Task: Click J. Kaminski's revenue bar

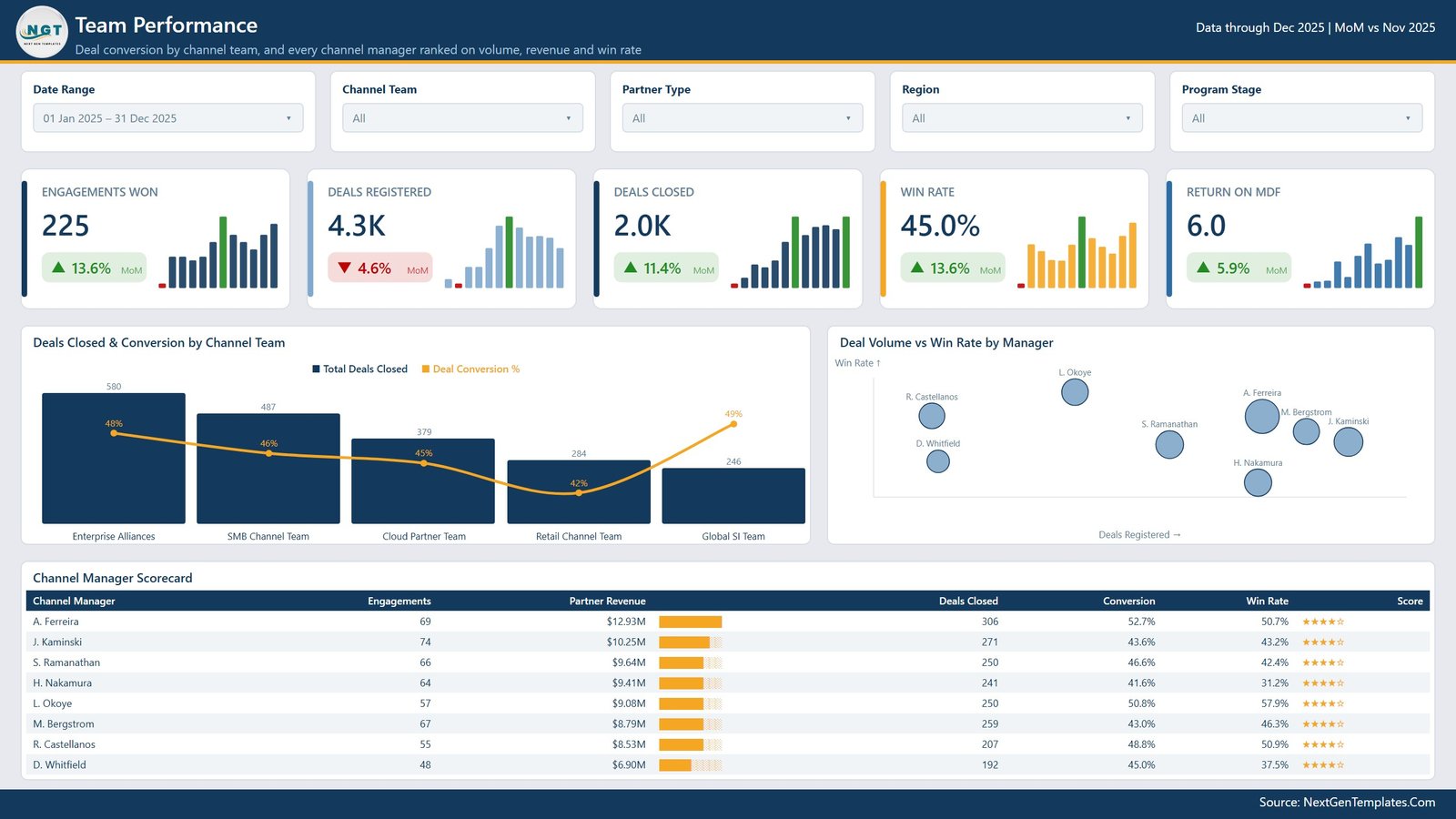Action: [x=690, y=642]
